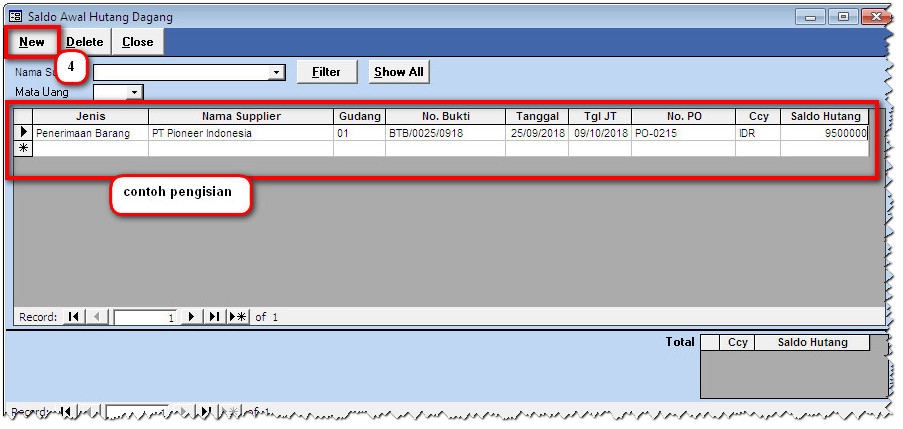Go to next record arrow icon
The image size is (903, 429).
tap(191, 317)
